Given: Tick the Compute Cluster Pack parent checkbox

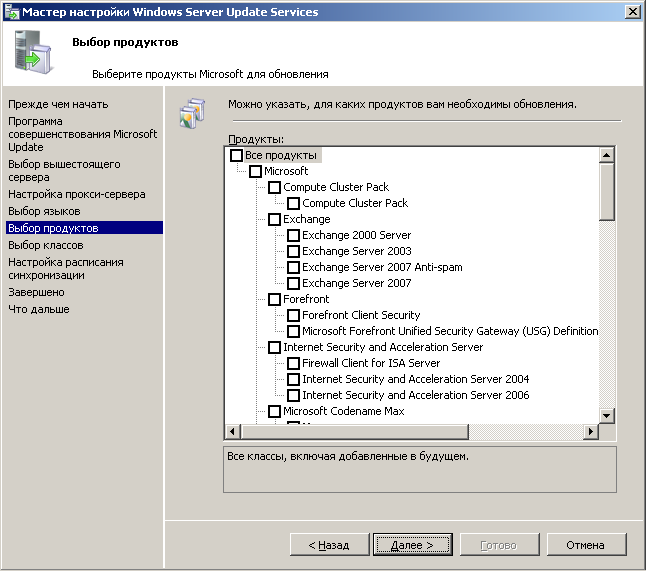Looking at the screenshot, I should pos(274,187).
